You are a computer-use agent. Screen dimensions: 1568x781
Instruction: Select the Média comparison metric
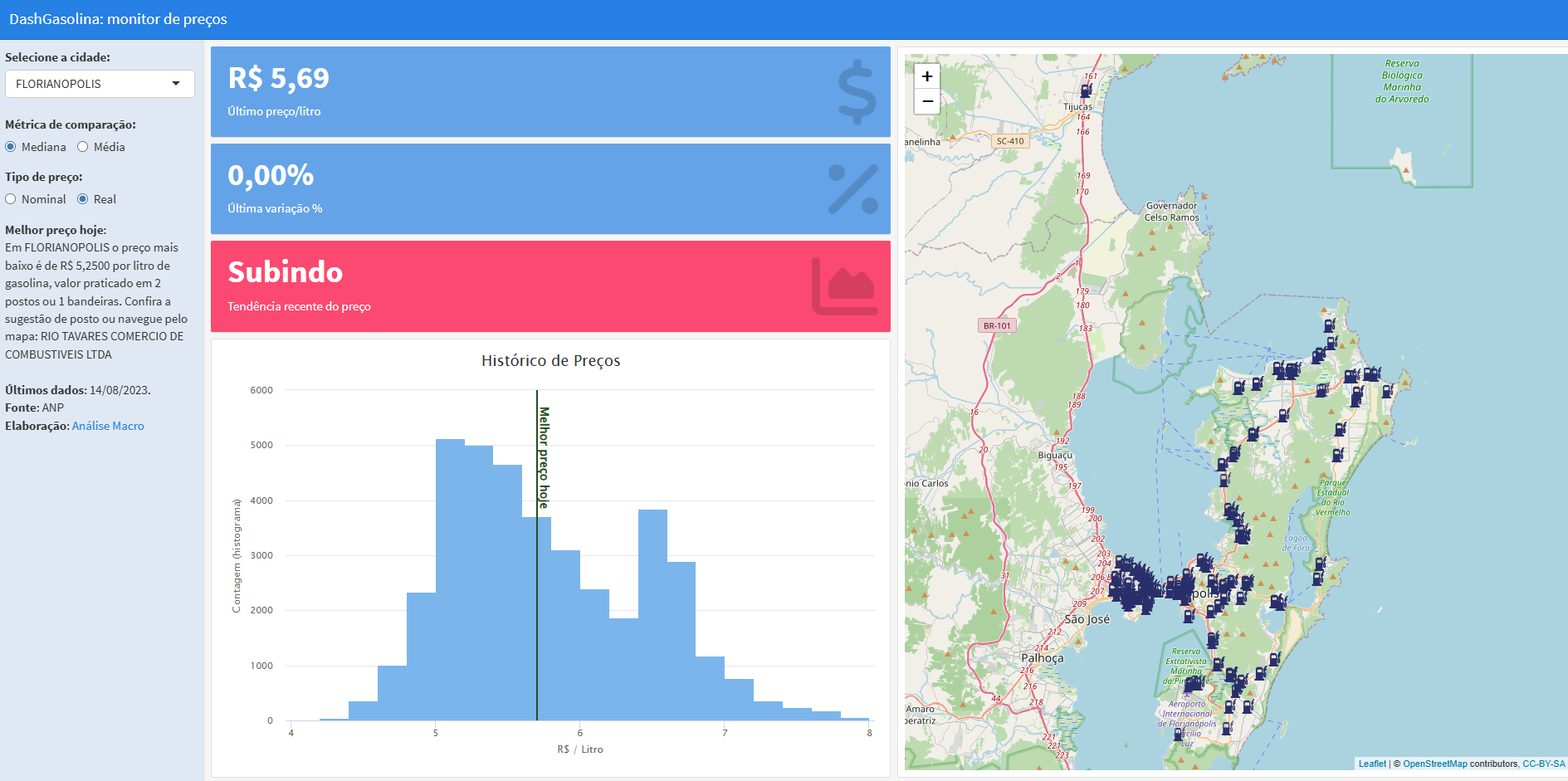[x=83, y=147]
